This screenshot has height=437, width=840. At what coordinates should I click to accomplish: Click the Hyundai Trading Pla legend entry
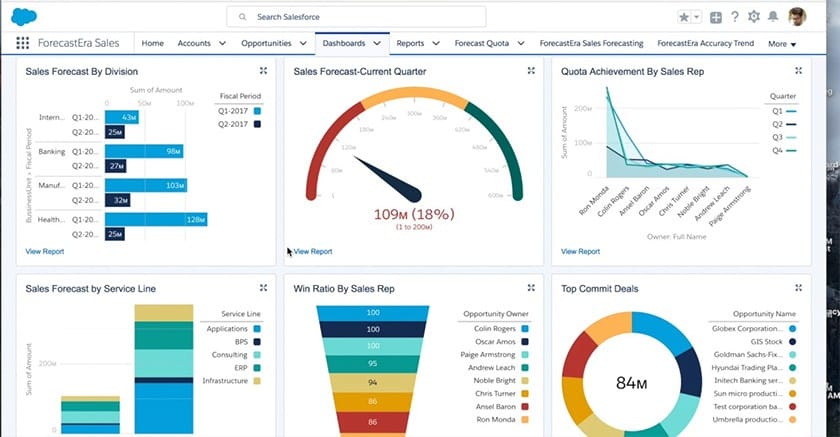754,368
